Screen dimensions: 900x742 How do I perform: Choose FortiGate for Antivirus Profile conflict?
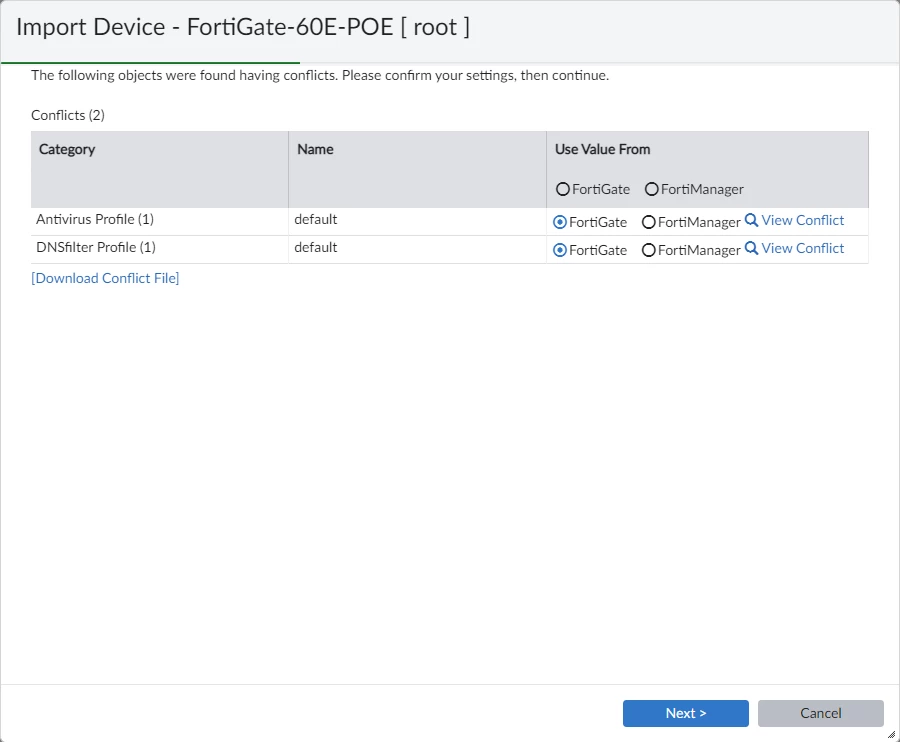coord(560,222)
